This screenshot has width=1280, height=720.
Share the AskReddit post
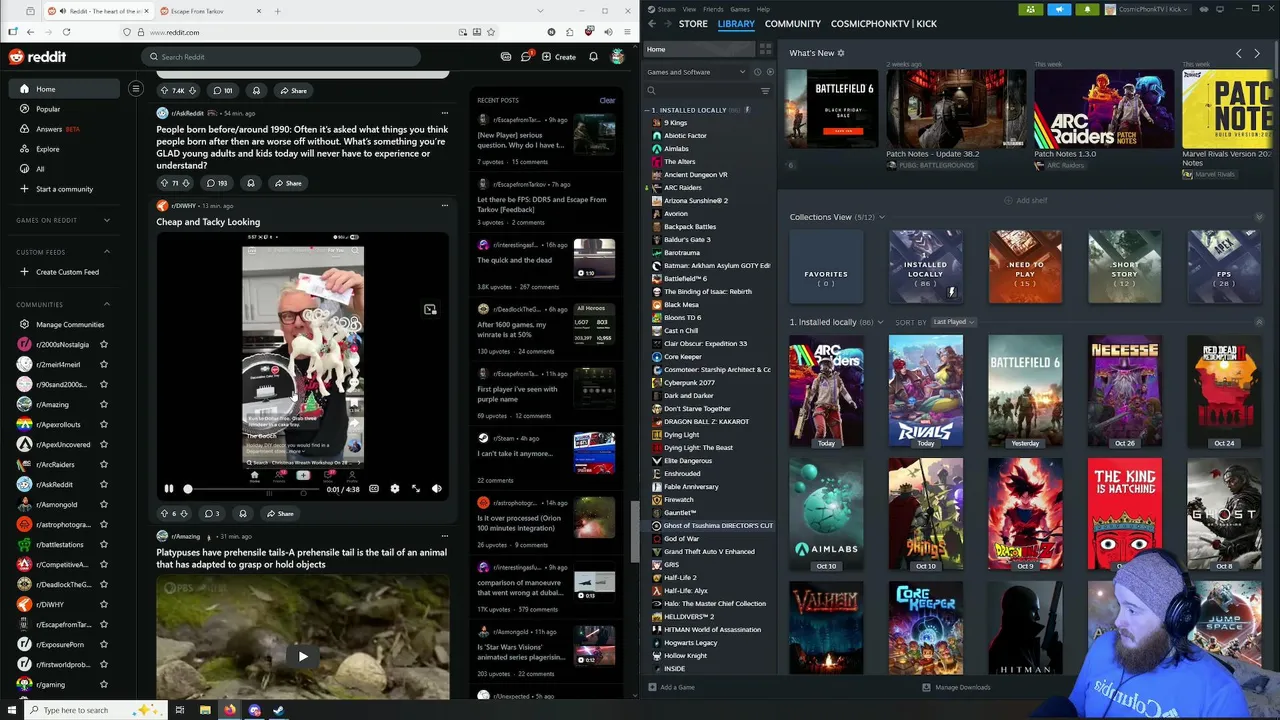click(287, 183)
